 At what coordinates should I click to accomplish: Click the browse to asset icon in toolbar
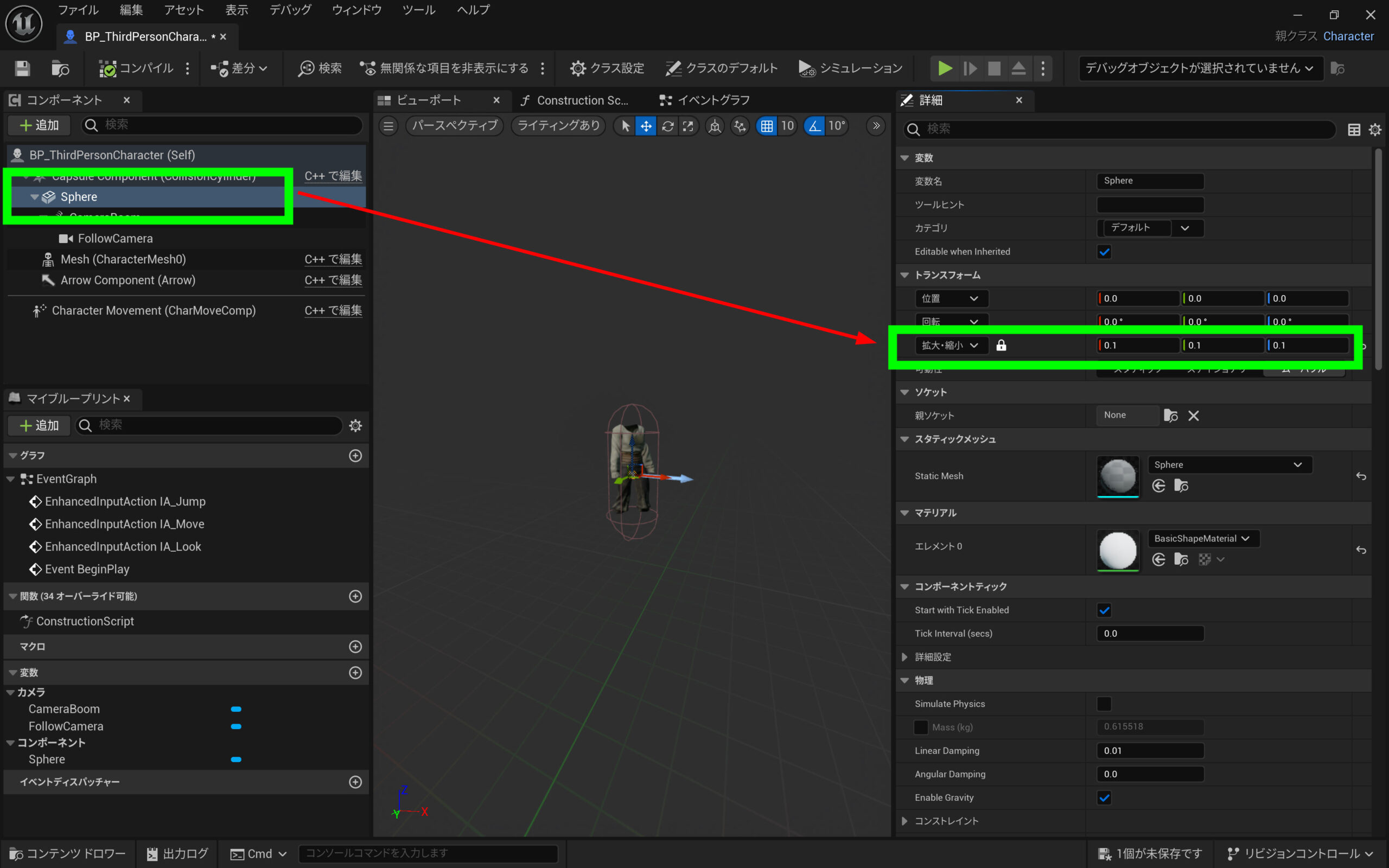point(60,68)
